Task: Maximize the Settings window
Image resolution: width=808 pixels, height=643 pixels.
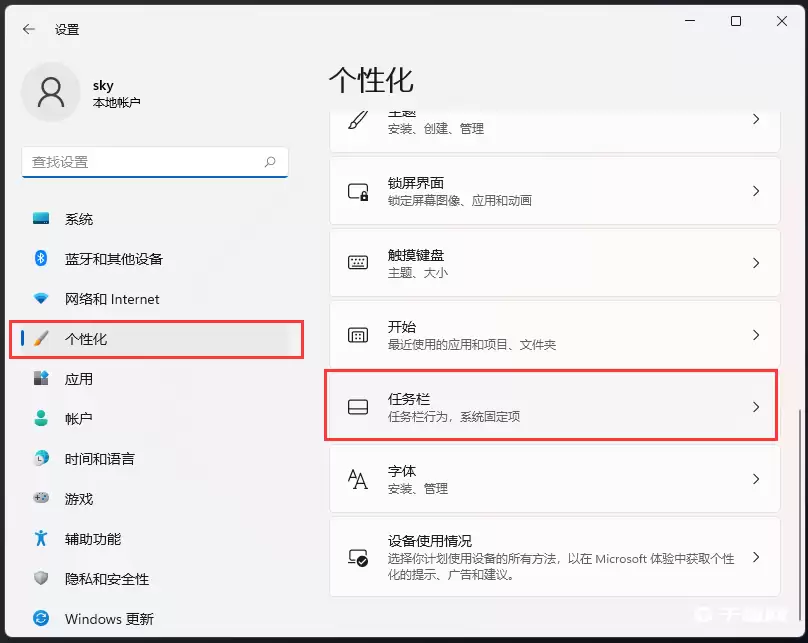Action: click(736, 21)
